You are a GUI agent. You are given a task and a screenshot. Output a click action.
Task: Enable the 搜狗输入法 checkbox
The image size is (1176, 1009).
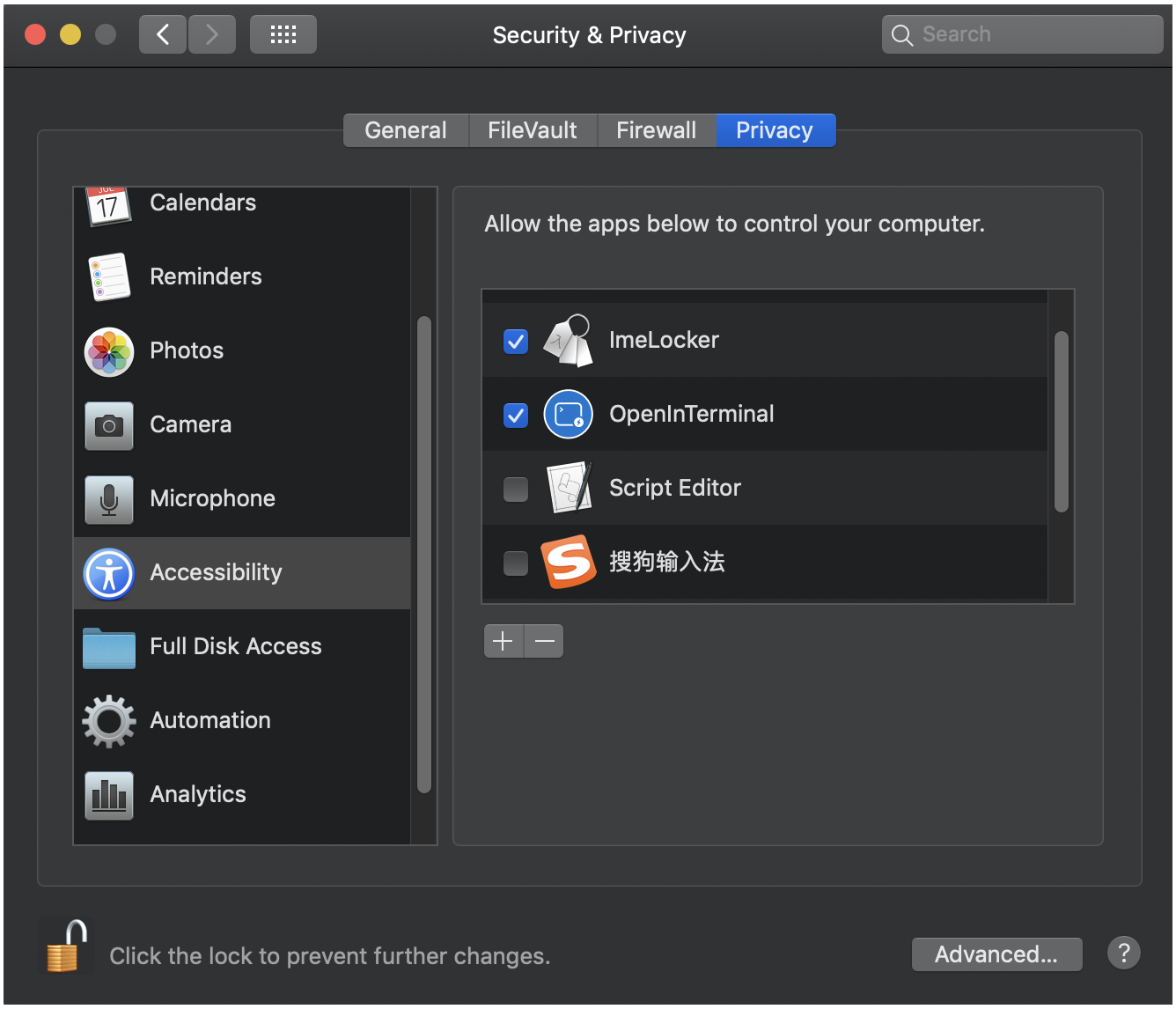[516, 563]
